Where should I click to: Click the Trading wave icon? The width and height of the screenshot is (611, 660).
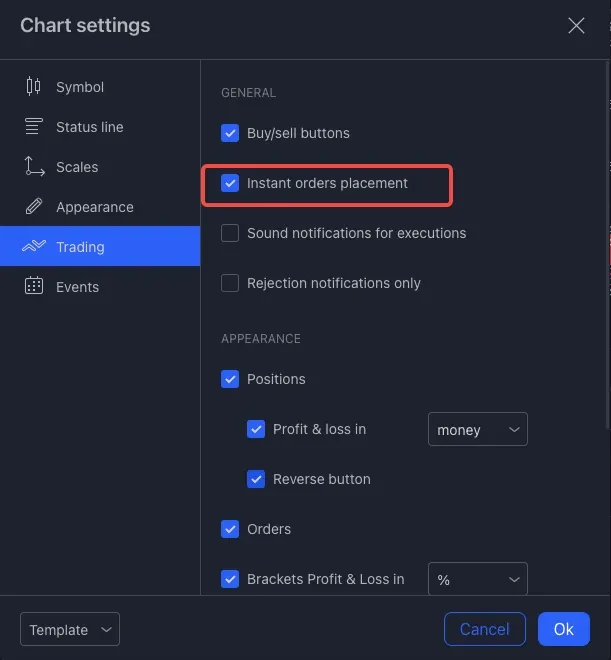click(x=34, y=245)
